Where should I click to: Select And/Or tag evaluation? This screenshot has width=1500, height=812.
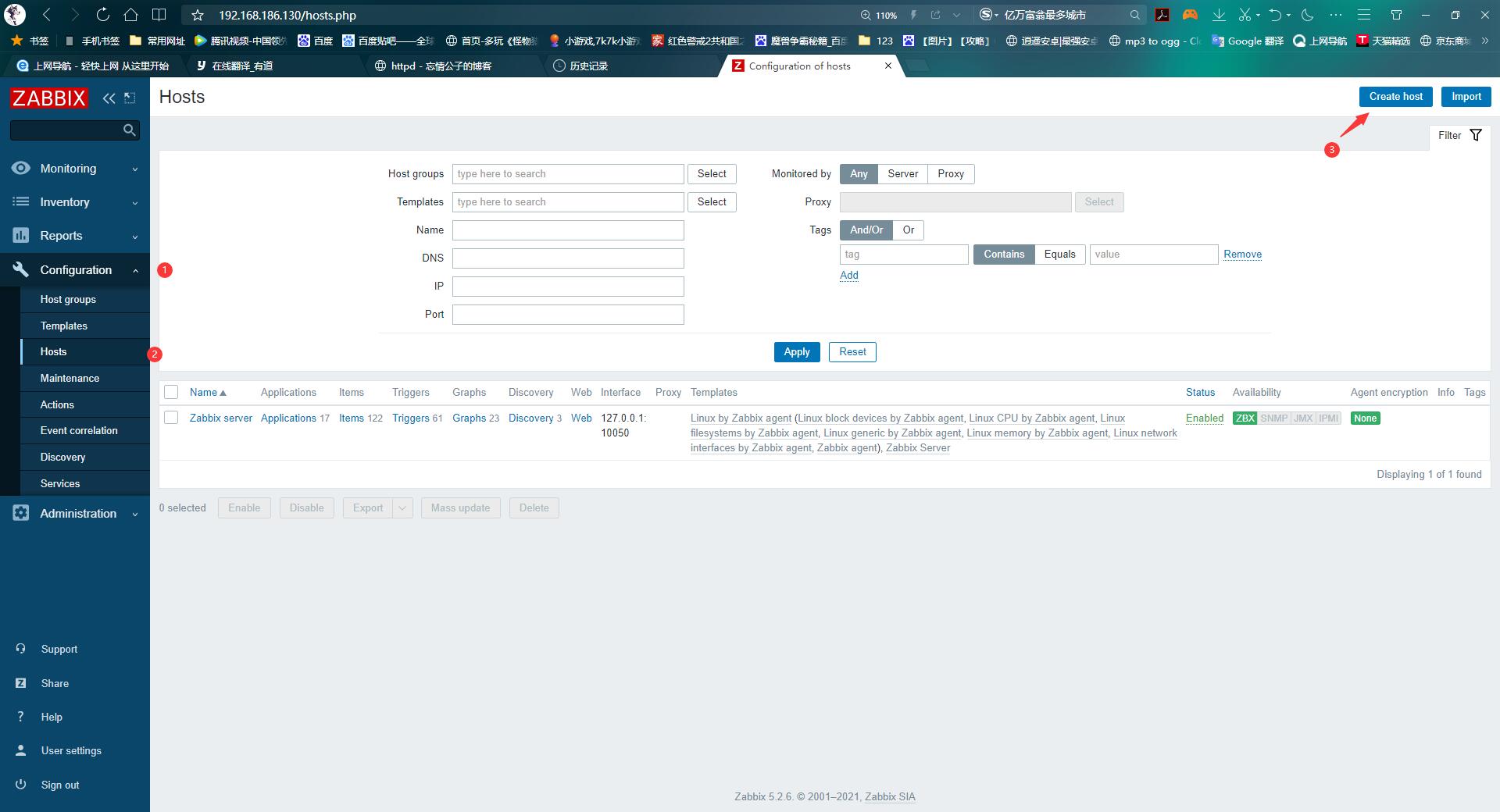[x=866, y=230]
